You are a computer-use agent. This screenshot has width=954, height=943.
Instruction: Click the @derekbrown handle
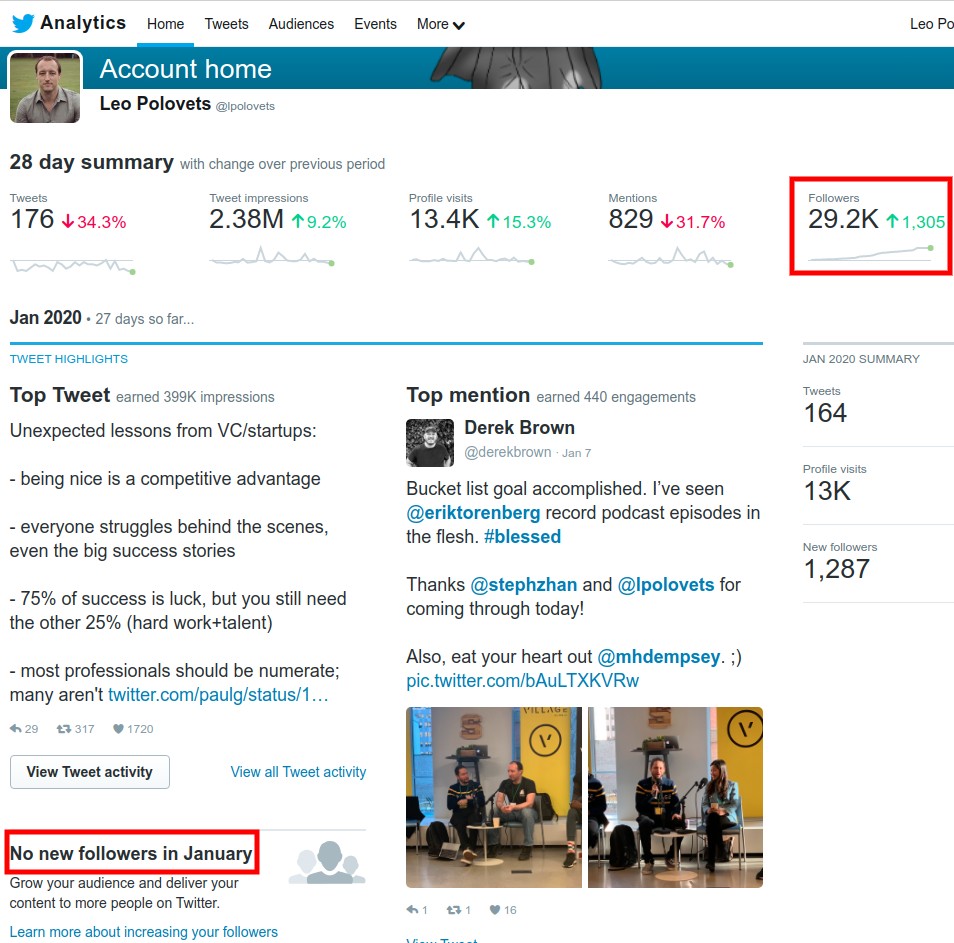click(x=507, y=453)
